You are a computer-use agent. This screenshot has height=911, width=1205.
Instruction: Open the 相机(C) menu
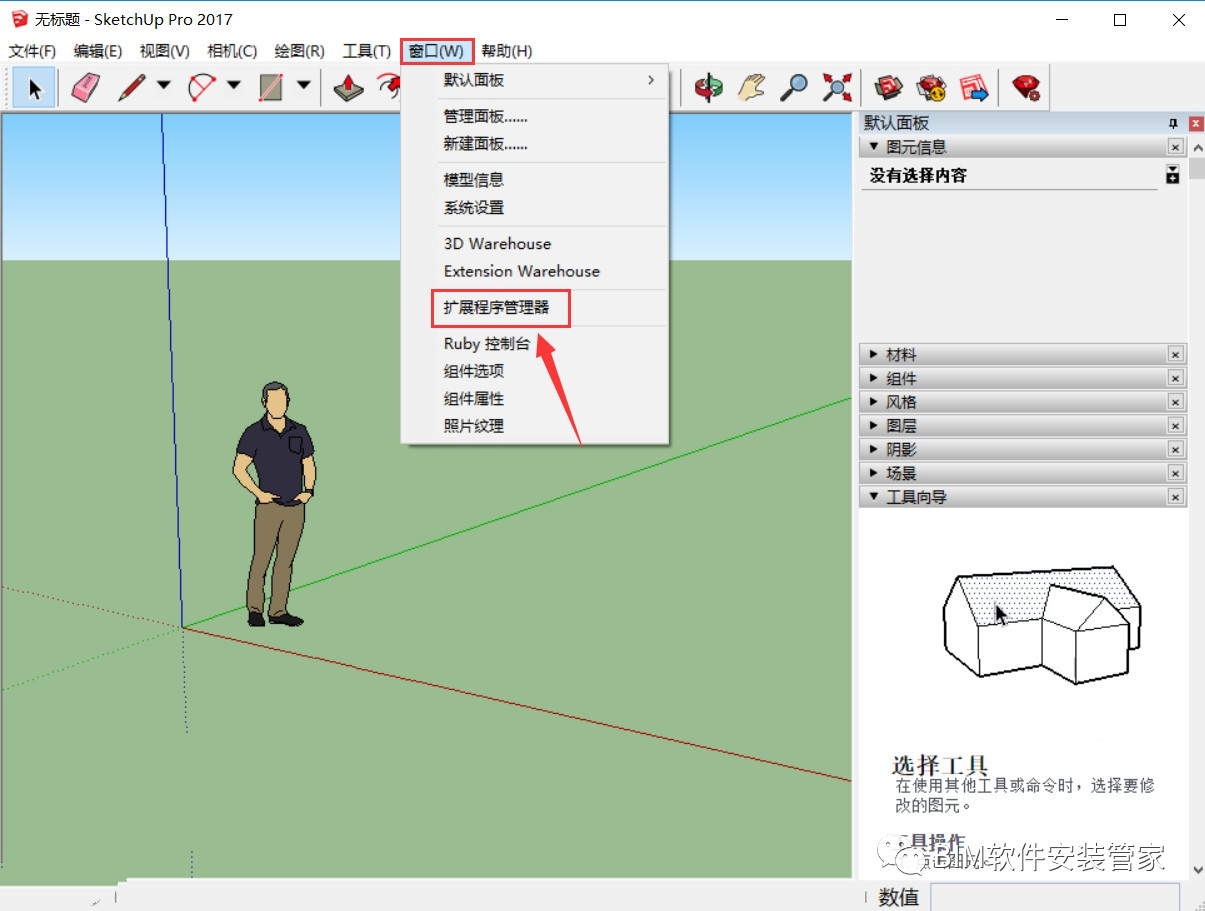pos(232,51)
